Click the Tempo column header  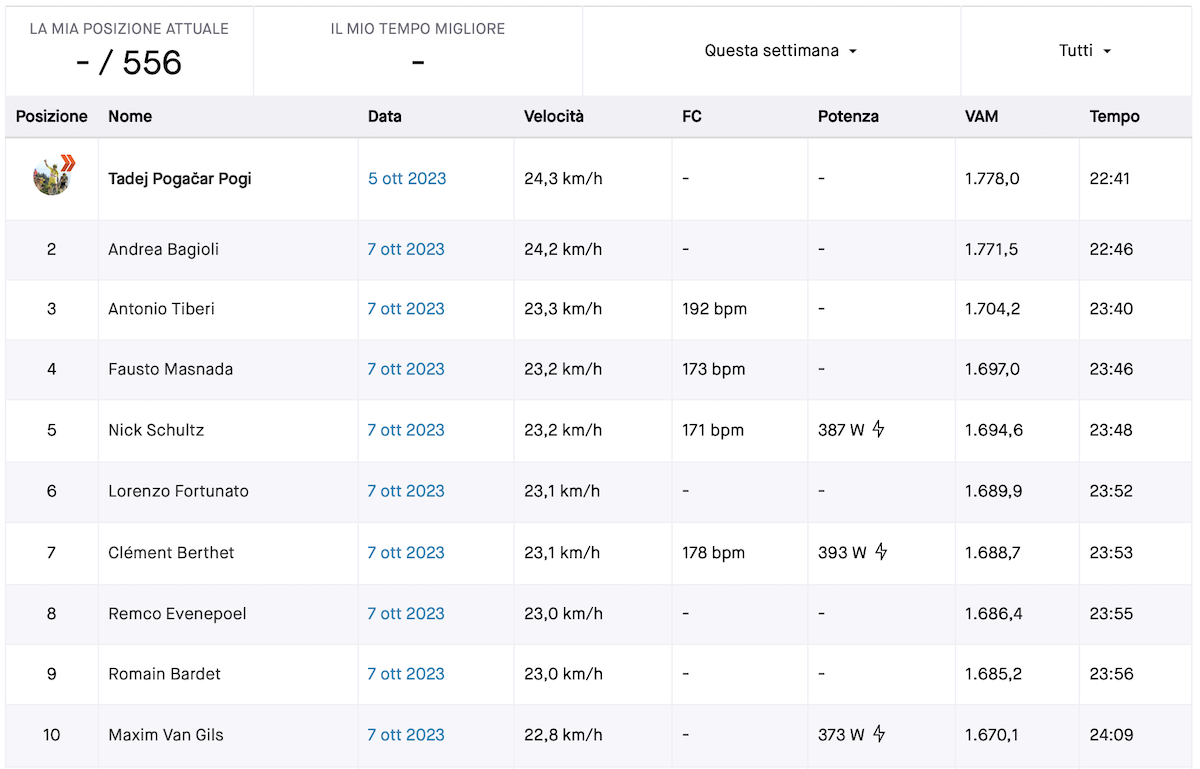point(1114,116)
